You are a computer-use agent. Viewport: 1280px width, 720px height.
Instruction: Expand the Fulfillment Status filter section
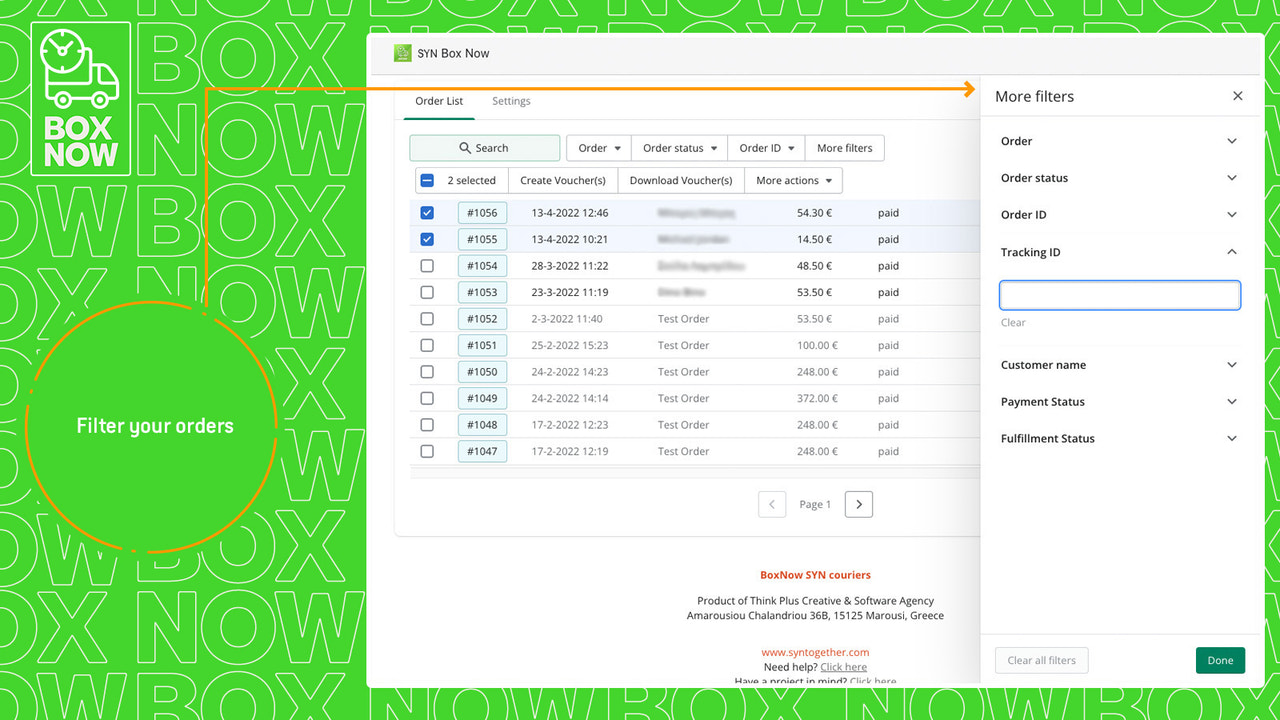pos(1119,439)
